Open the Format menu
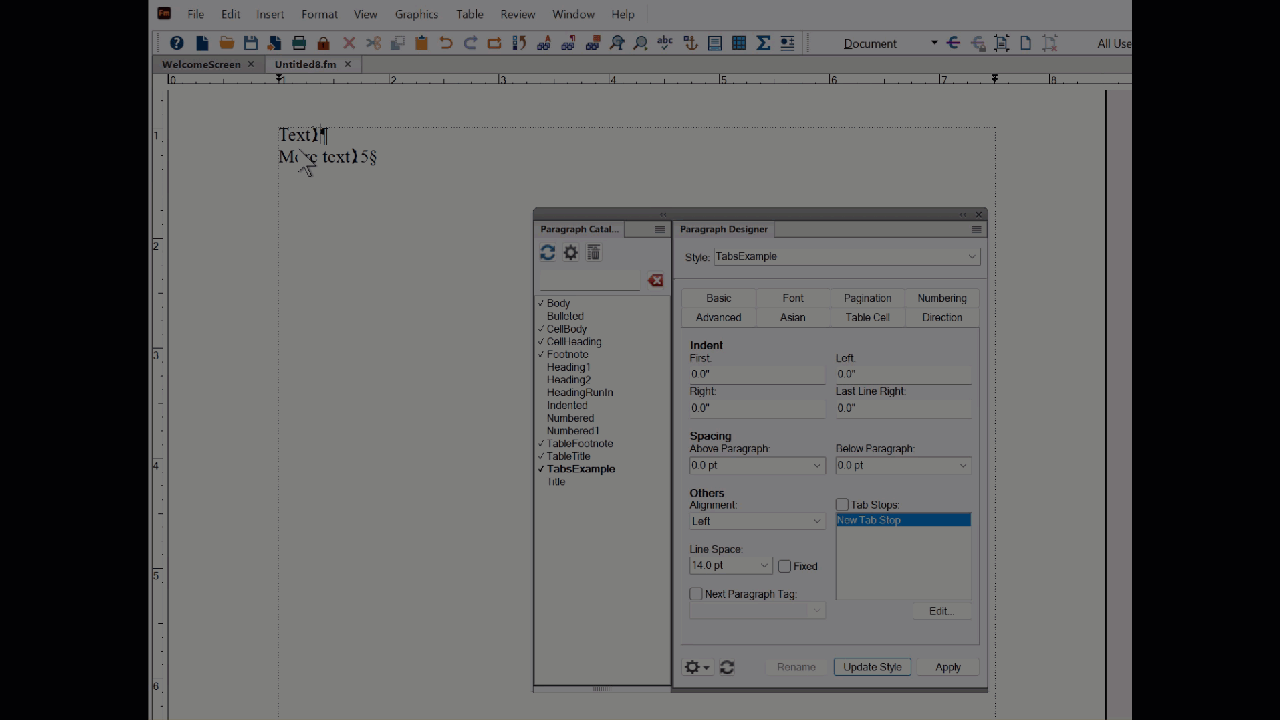Viewport: 1280px width, 720px height. tap(319, 14)
